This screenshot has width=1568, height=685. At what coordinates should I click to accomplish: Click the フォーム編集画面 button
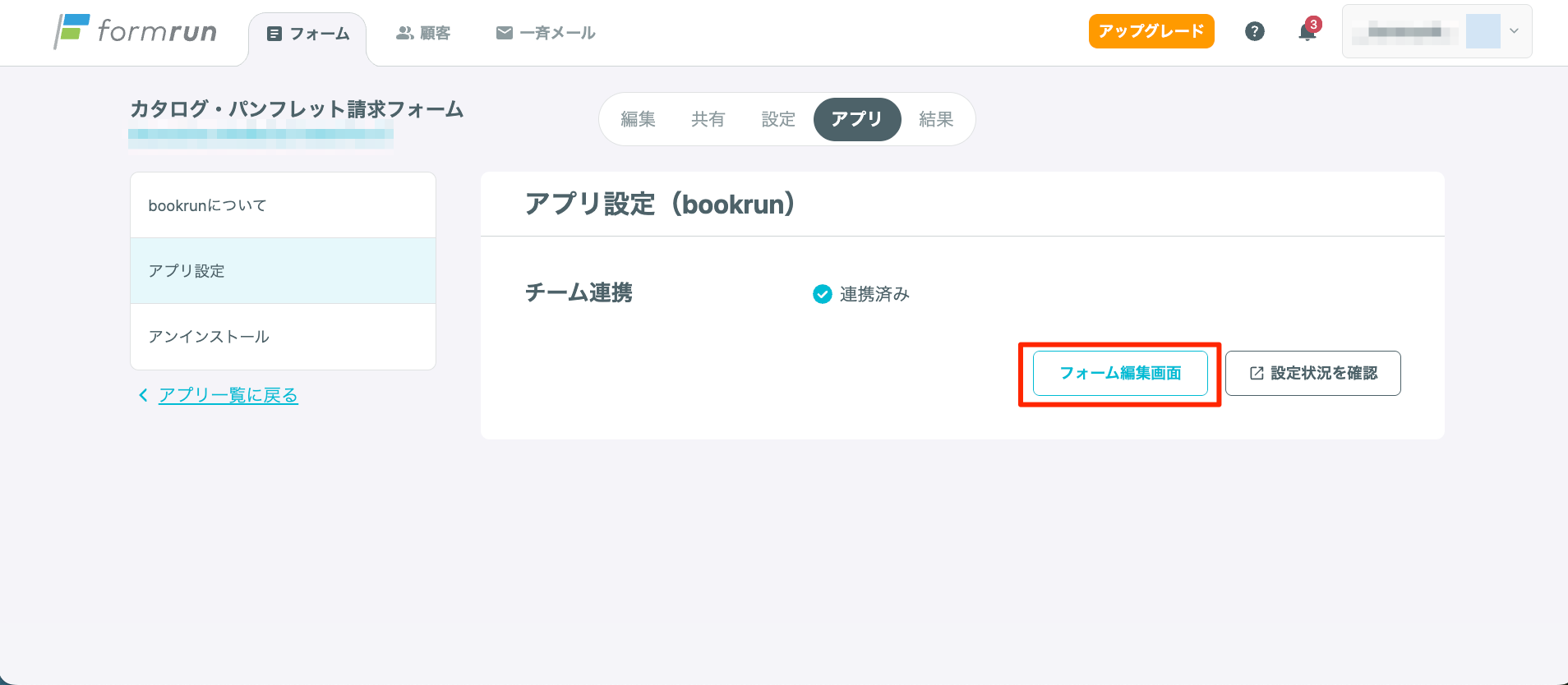click(1120, 374)
